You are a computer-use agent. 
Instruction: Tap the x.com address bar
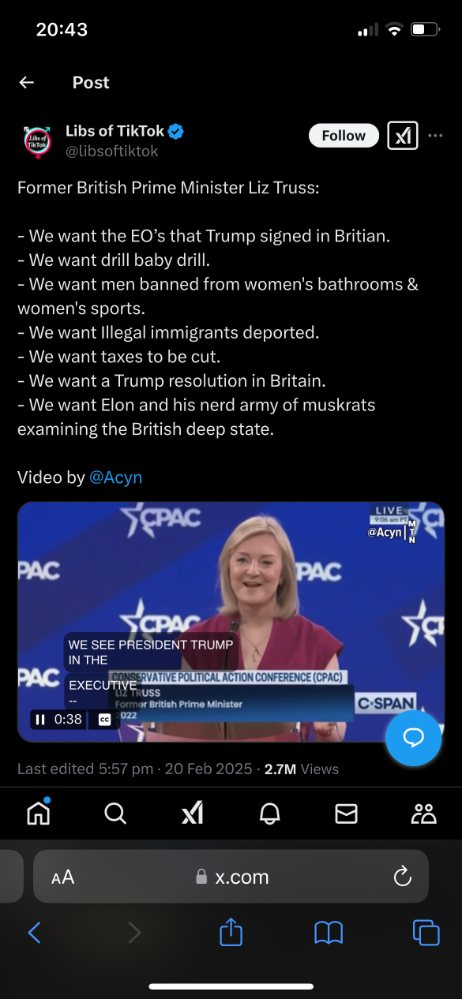click(231, 877)
